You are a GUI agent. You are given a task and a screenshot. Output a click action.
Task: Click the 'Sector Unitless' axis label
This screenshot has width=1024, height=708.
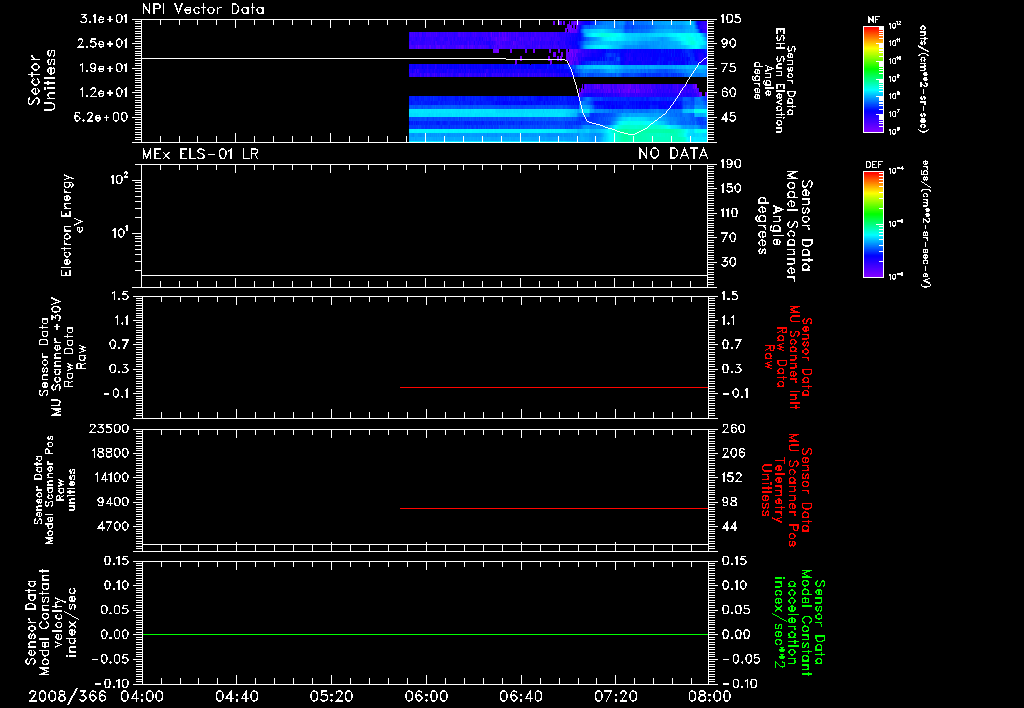42,80
